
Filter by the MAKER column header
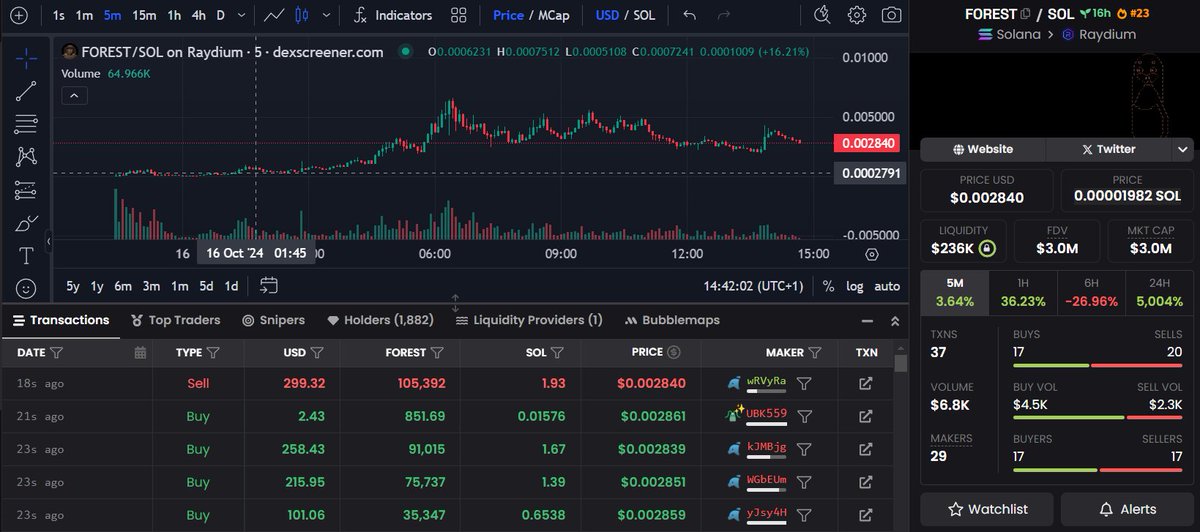point(815,352)
